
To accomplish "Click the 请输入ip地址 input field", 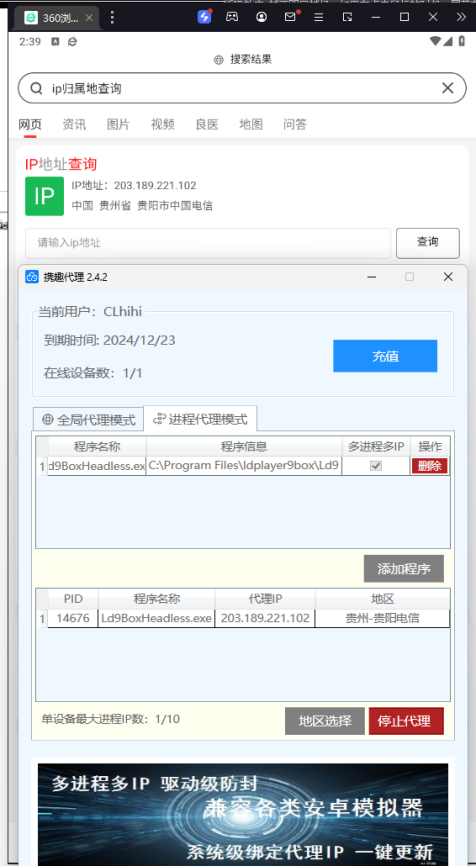I will point(208,243).
